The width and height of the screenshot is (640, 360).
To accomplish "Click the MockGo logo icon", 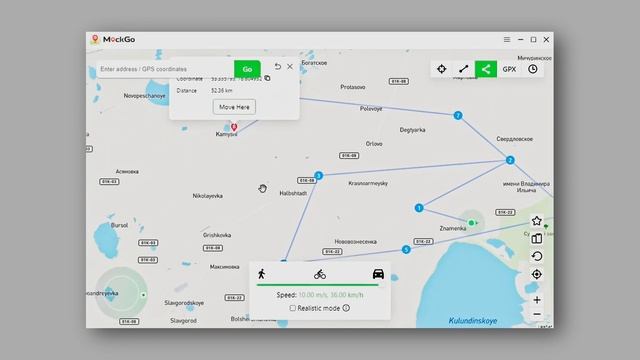I will point(95,39).
